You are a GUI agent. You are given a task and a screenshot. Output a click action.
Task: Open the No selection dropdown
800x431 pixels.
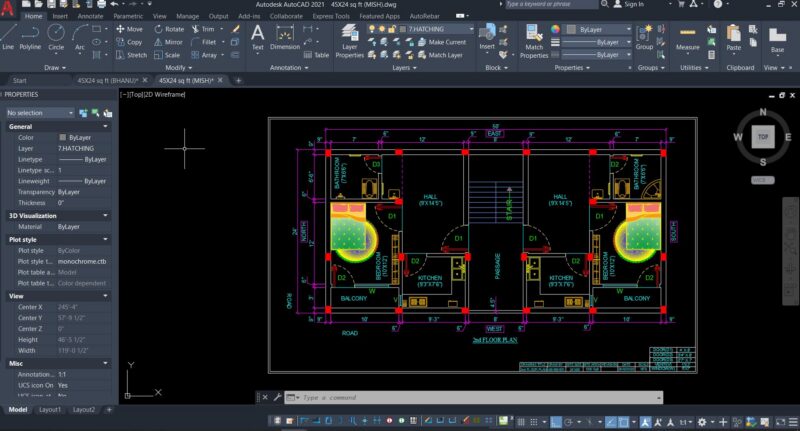pyautogui.click(x=40, y=113)
